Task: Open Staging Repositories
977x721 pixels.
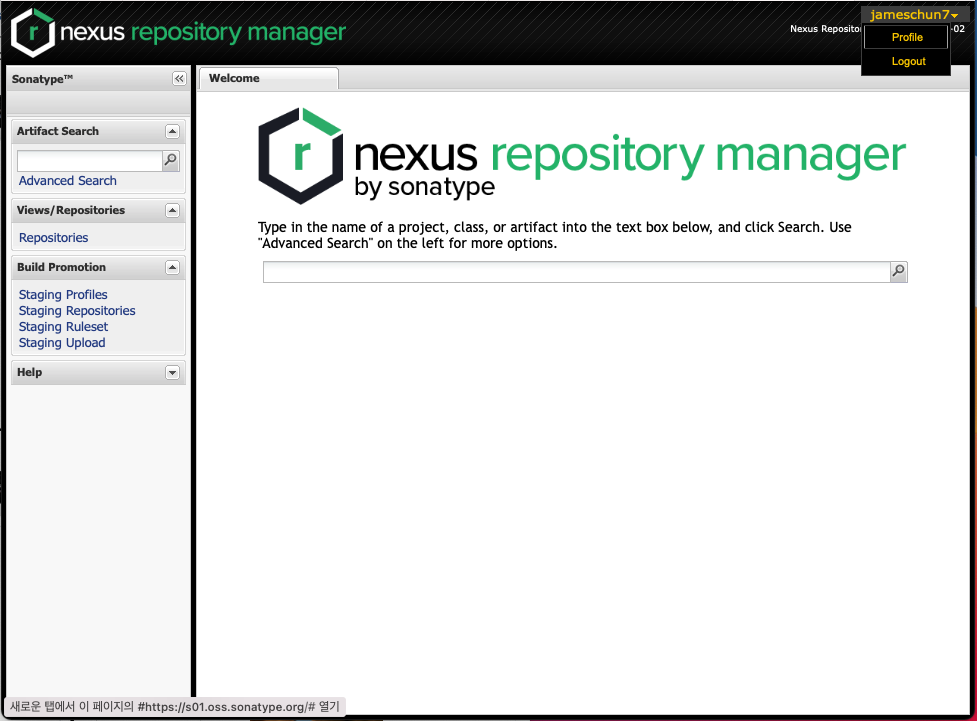Action: pos(77,310)
